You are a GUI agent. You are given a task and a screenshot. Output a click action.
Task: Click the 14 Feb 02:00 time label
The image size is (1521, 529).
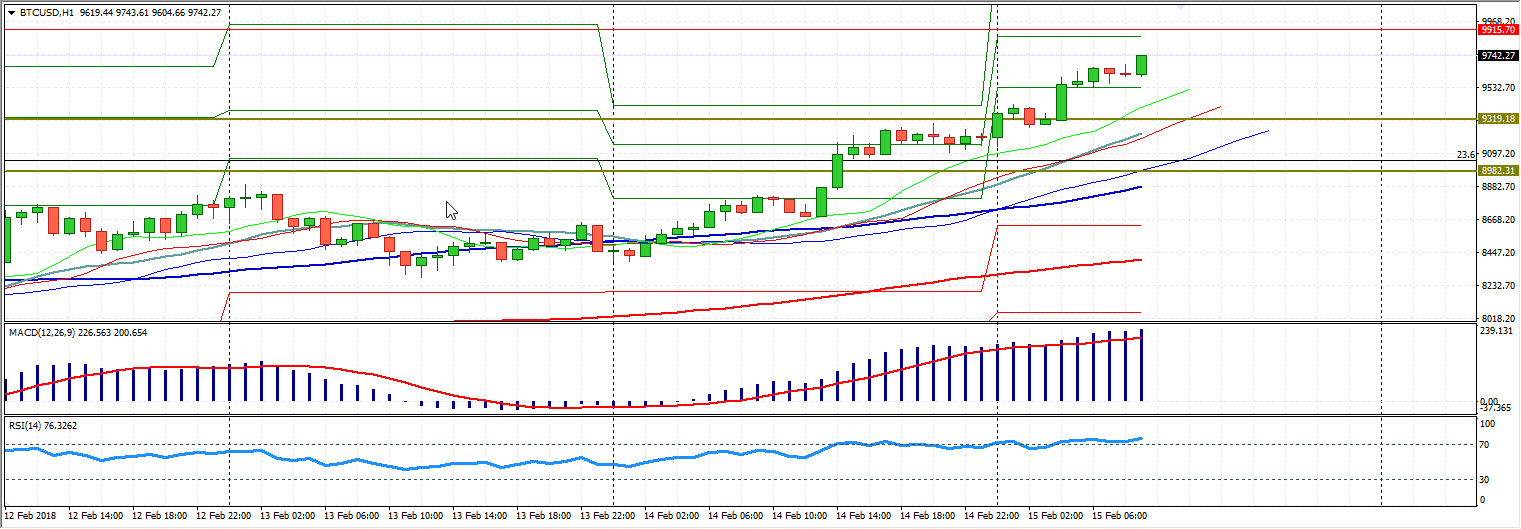tap(670, 516)
